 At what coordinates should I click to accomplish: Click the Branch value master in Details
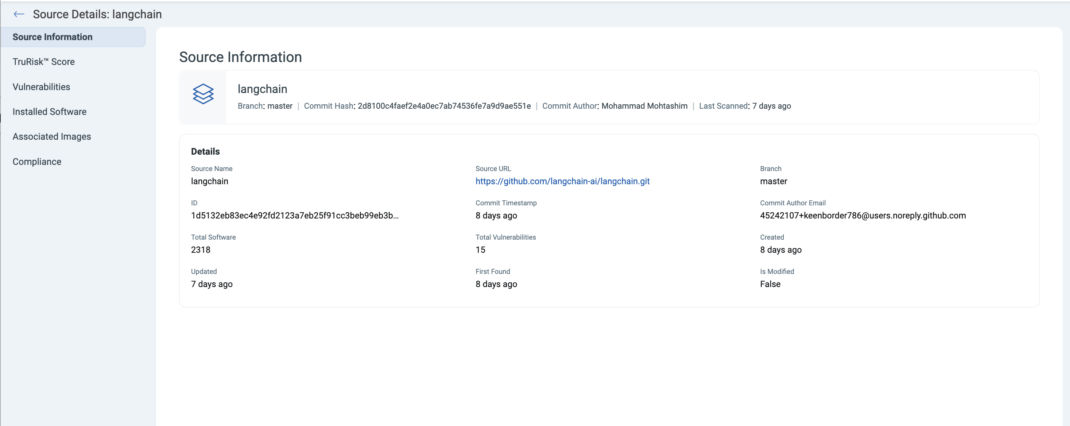coord(774,182)
